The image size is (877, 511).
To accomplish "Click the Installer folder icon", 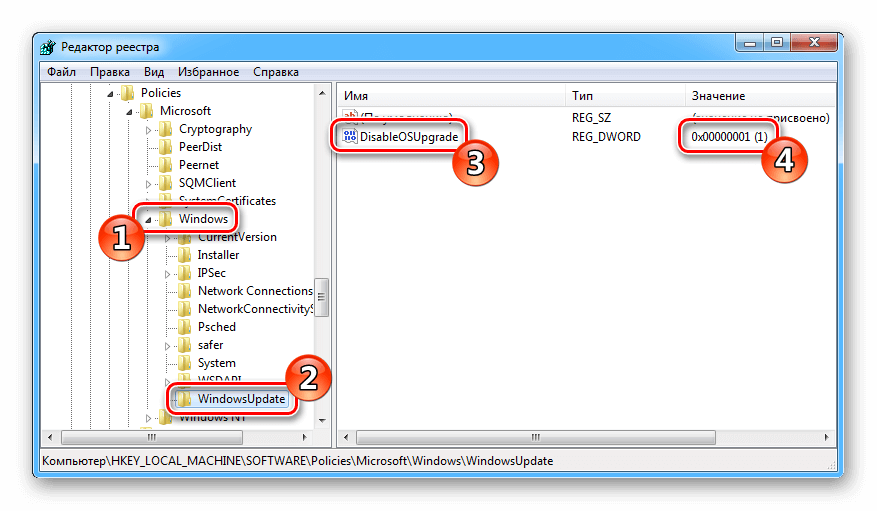I will pyautogui.click(x=185, y=255).
